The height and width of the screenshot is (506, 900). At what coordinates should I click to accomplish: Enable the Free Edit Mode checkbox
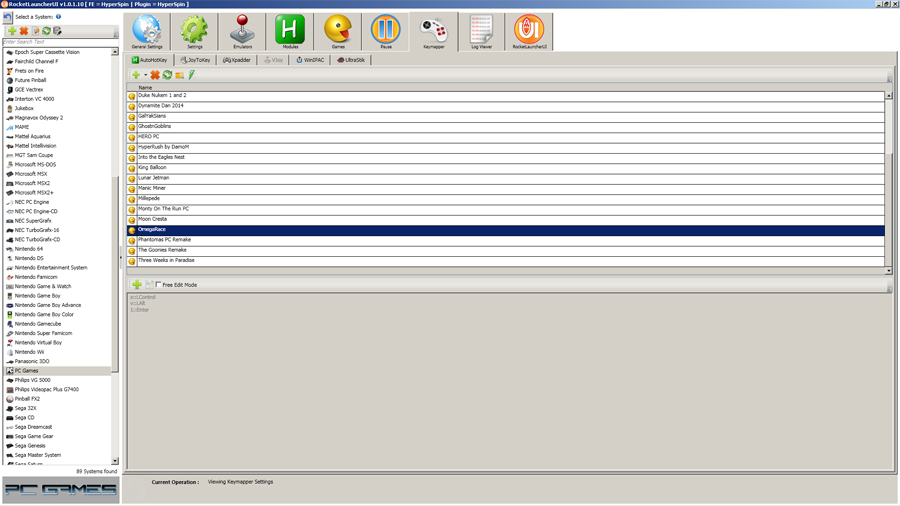(158, 285)
